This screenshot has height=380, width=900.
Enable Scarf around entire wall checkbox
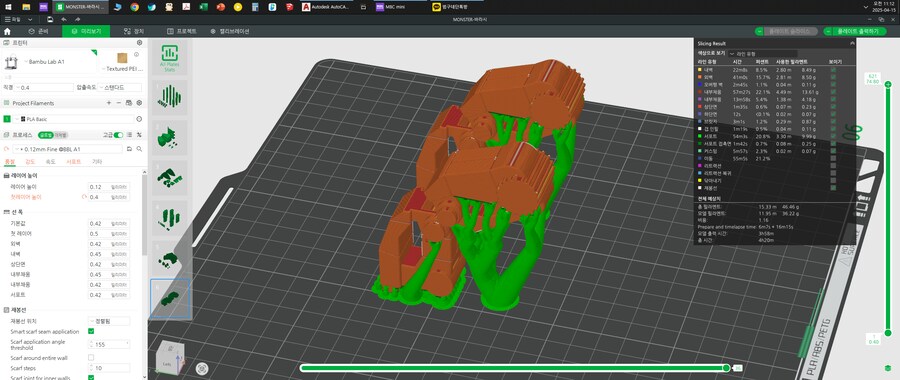pyautogui.click(x=91, y=358)
